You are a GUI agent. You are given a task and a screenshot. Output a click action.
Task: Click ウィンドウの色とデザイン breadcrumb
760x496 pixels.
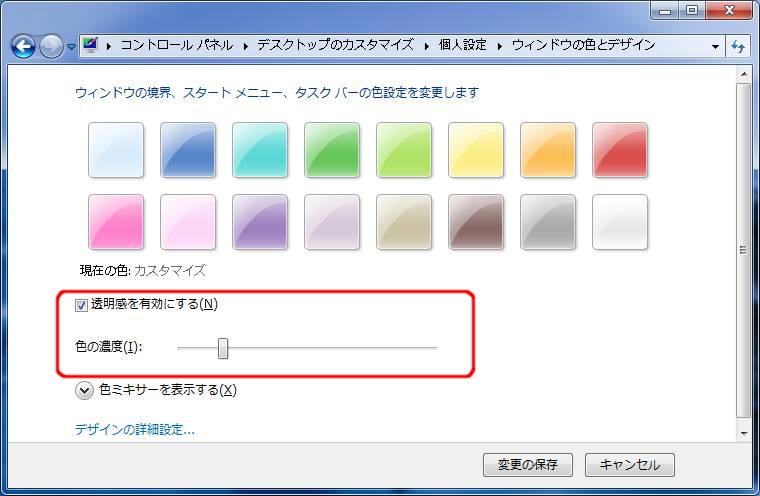point(584,45)
